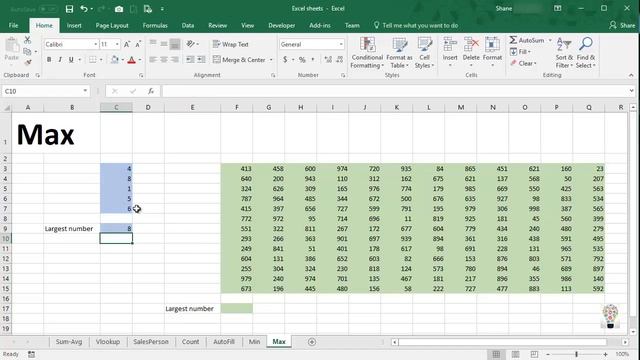
Task: Open the Vlookup sheet tab
Action: click(x=108, y=342)
